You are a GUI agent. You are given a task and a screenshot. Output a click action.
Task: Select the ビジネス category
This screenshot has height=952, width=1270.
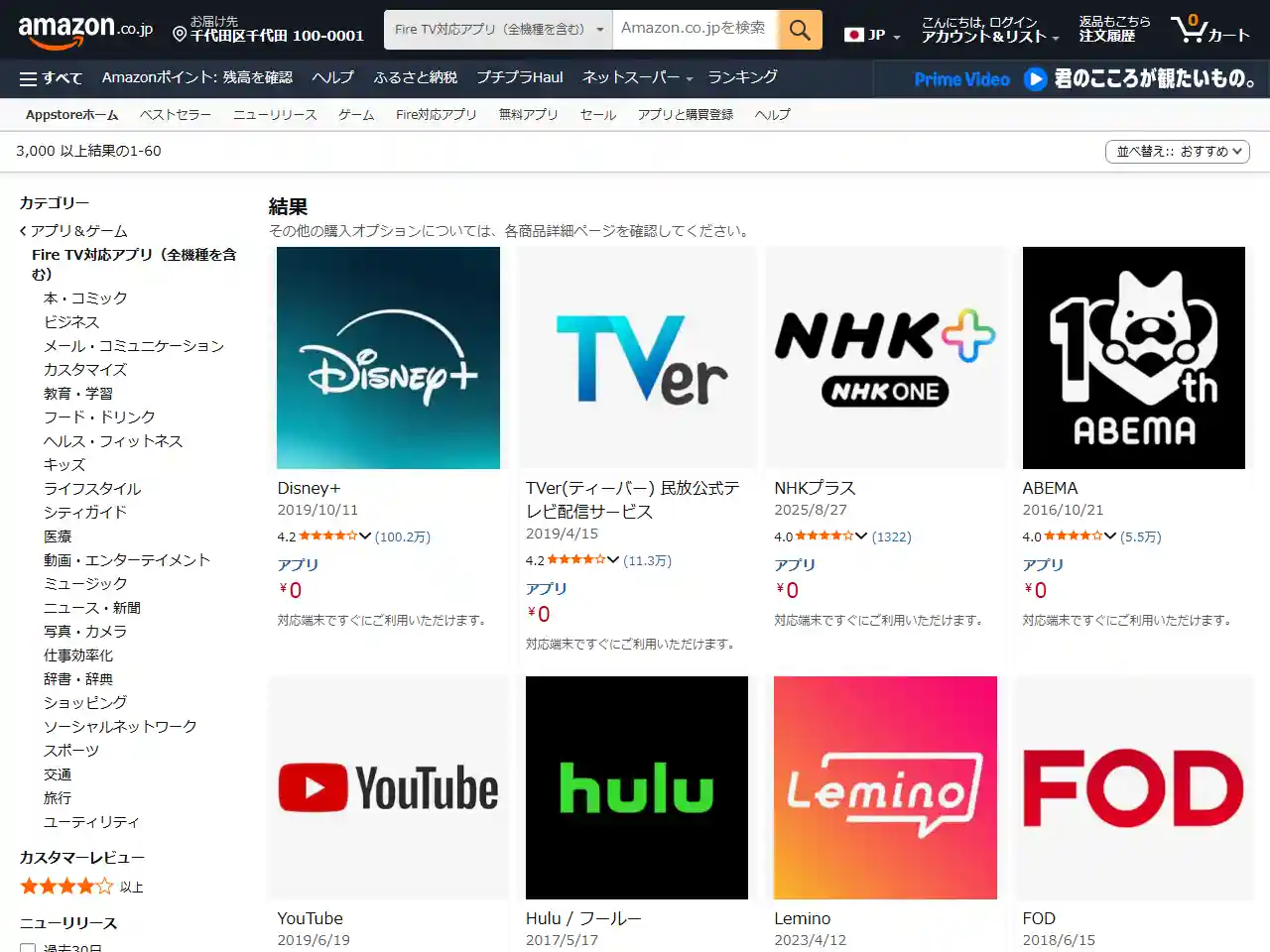coord(71,322)
